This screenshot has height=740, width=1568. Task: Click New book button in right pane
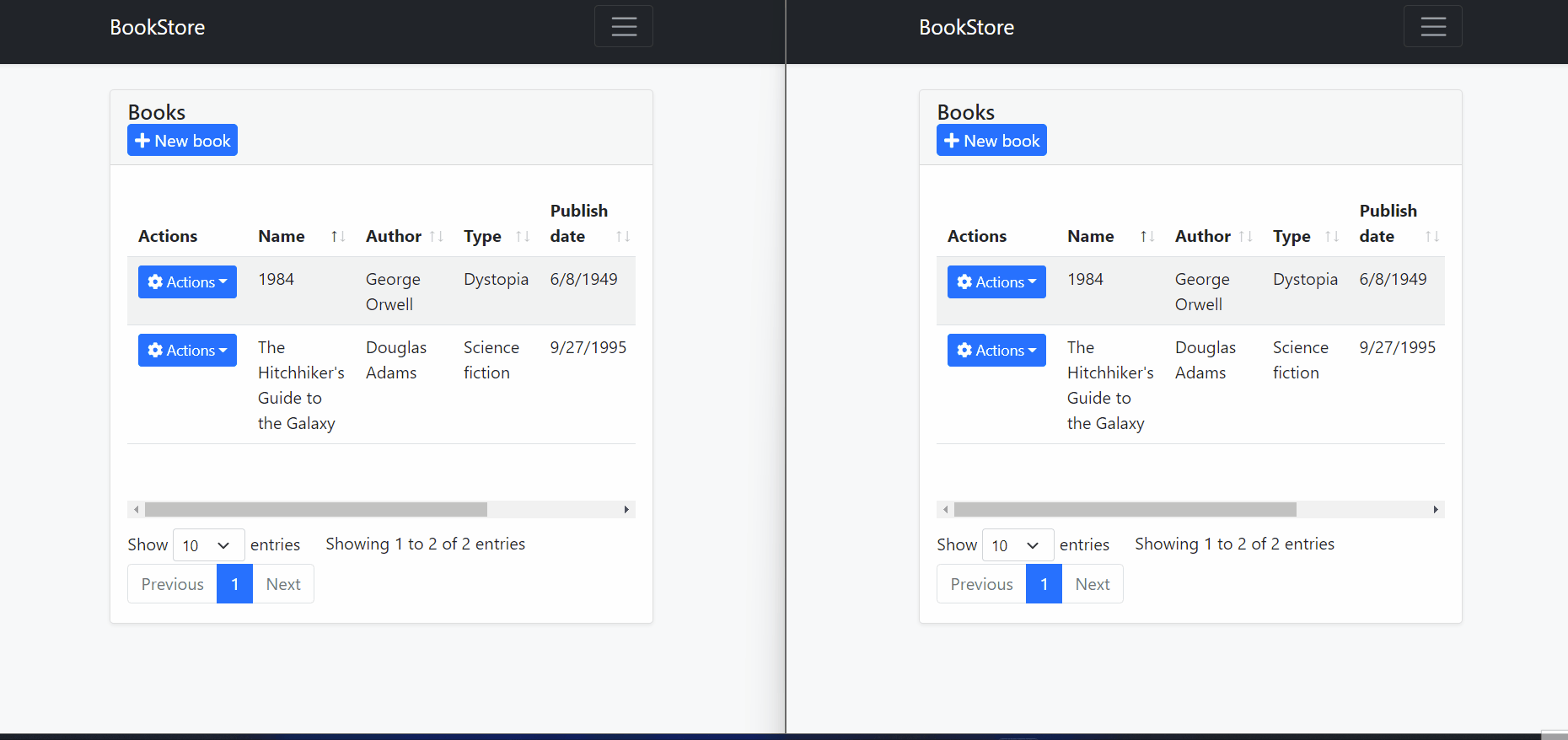coord(991,141)
